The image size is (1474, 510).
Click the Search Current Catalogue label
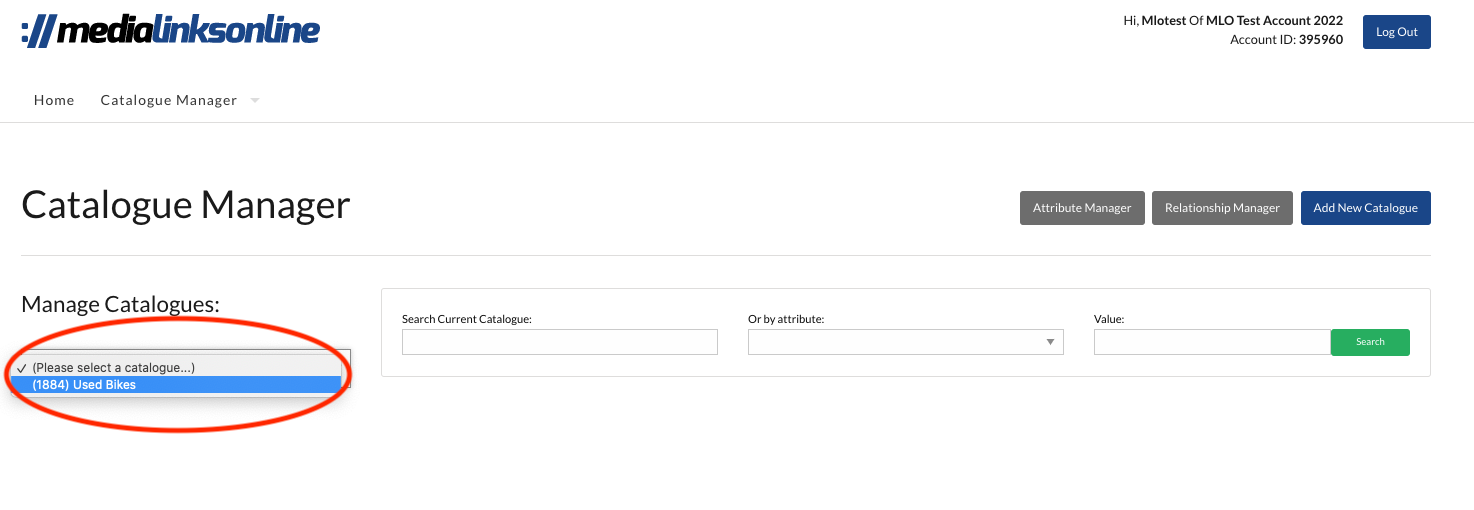466,319
